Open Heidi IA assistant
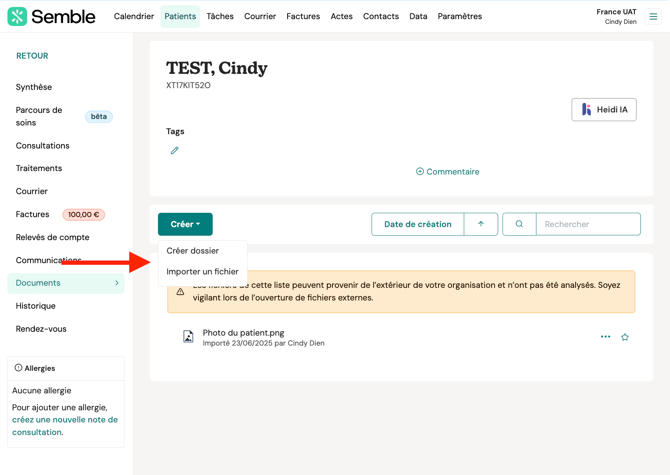 click(604, 109)
